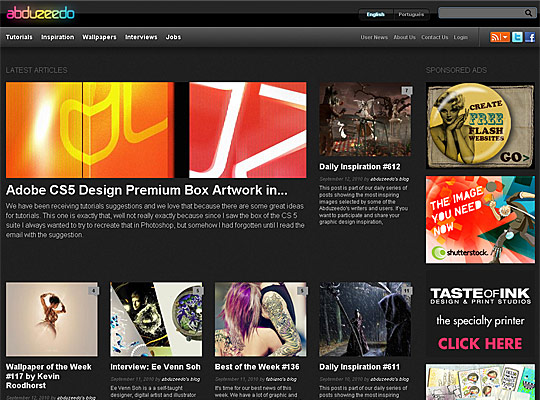540x400 pixels.
Task: Click comment count badge on Ee Venn Soh interview
Action: (x=198, y=291)
